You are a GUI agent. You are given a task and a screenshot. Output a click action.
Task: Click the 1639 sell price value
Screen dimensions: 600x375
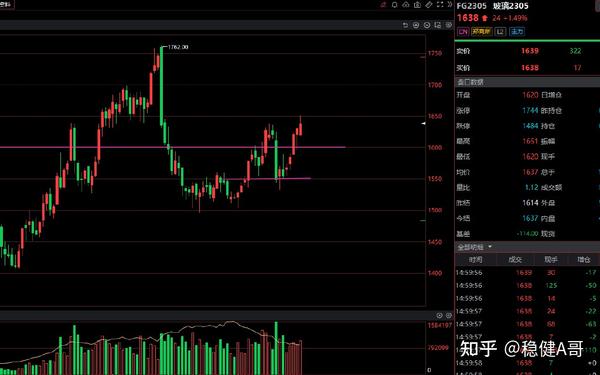click(530, 51)
